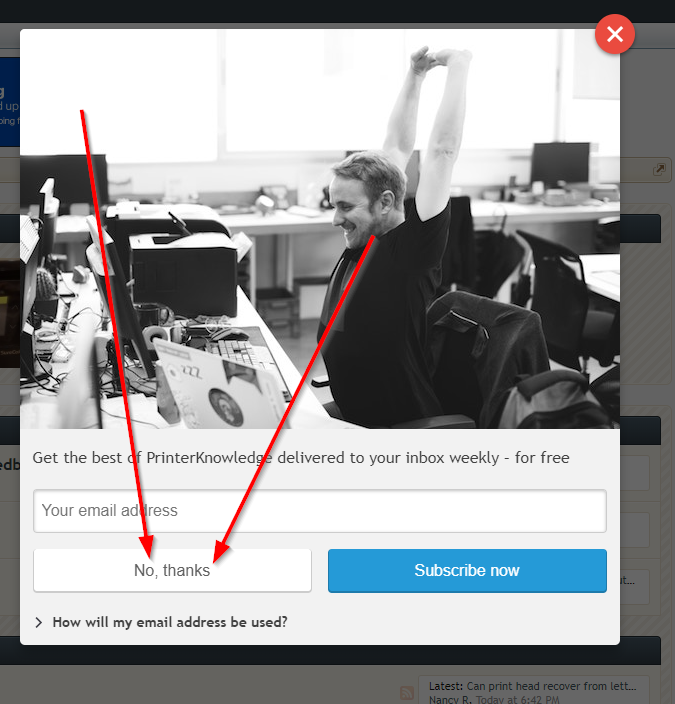Decline with the 'No, thanks' button
Screen dimensions: 675x704
click(x=172, y=570)
